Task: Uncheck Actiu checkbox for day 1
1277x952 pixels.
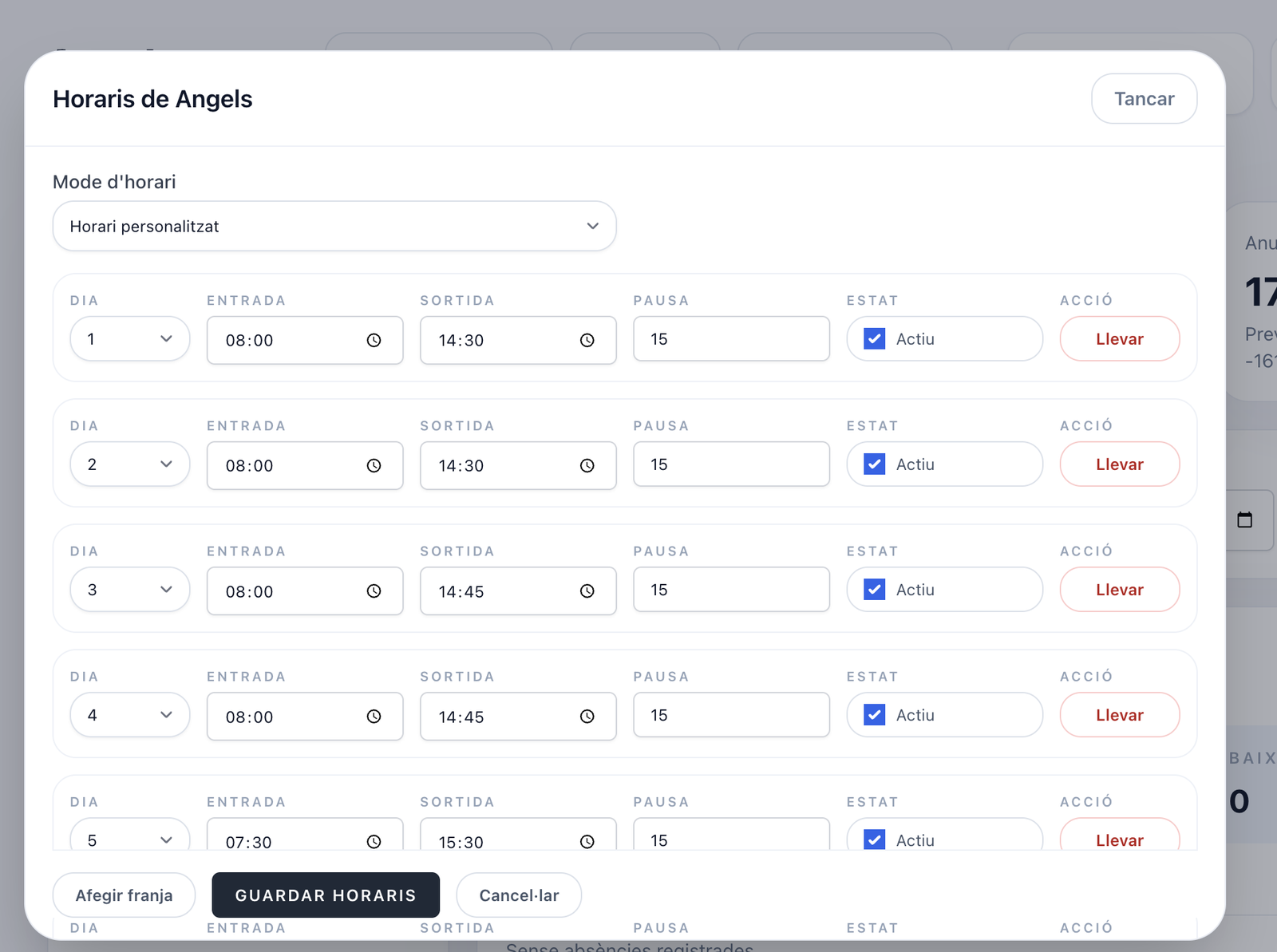Action: click(875, 339)
